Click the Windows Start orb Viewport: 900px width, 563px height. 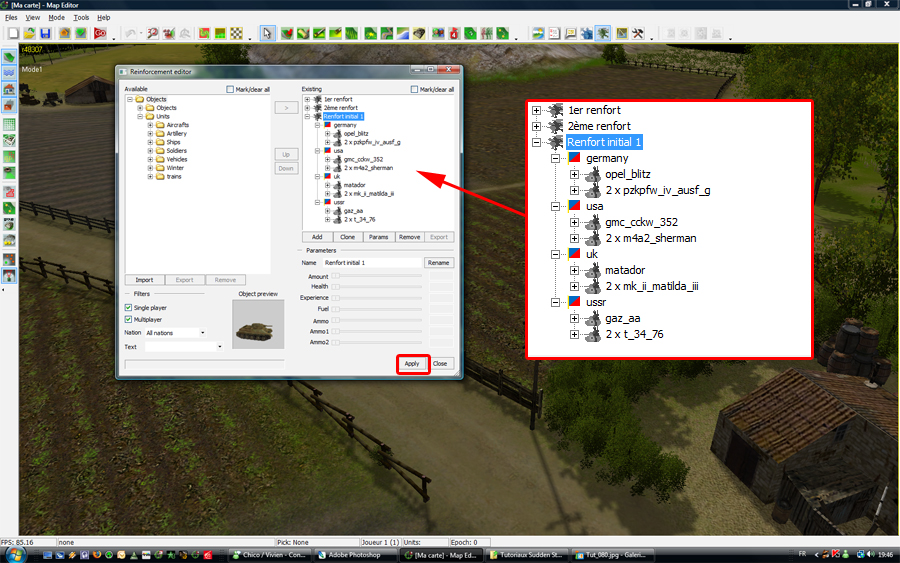click(x=15, y=554)
